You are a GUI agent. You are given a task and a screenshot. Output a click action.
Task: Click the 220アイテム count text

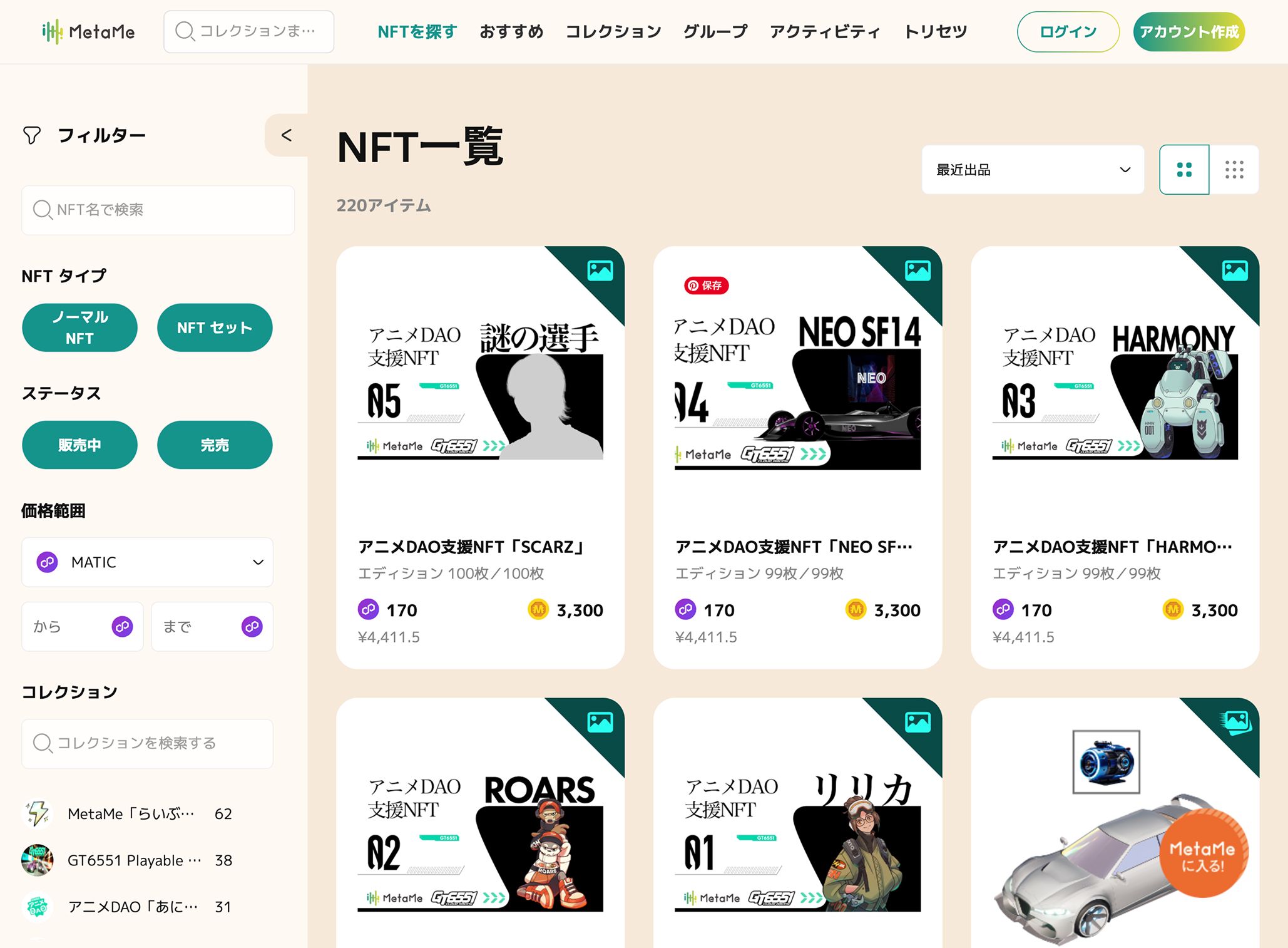tap(384, 205)
